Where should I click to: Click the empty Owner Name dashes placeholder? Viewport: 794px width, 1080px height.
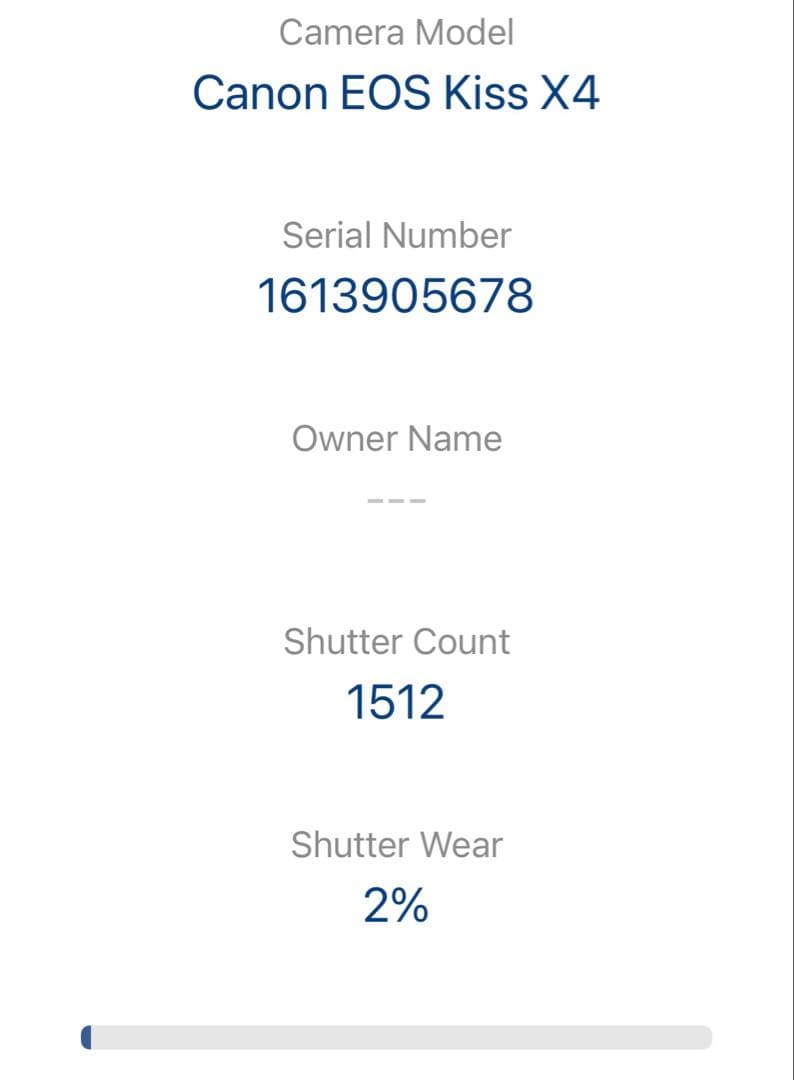(396, 500)
